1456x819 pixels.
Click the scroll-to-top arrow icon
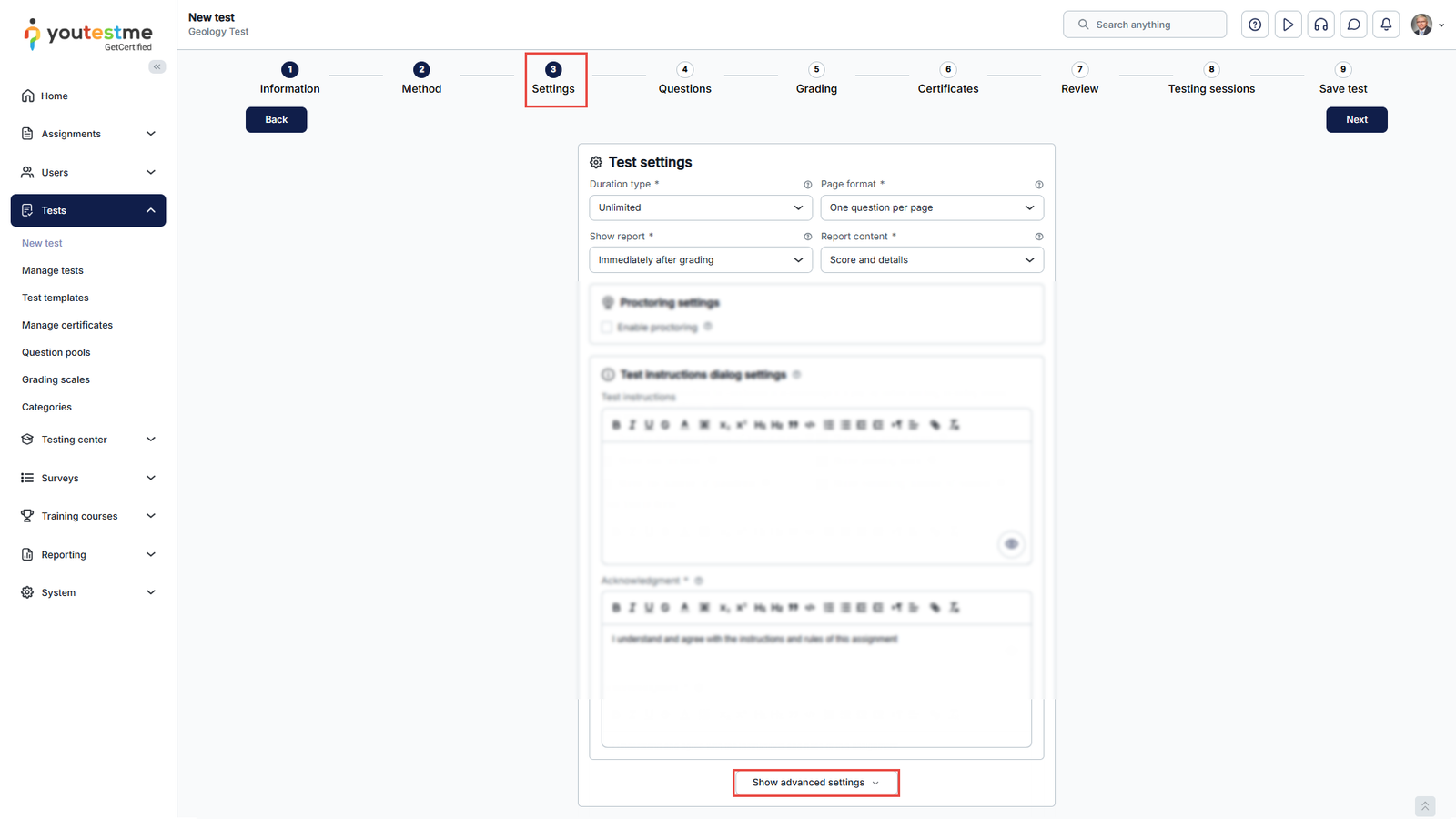point(1425,806)
